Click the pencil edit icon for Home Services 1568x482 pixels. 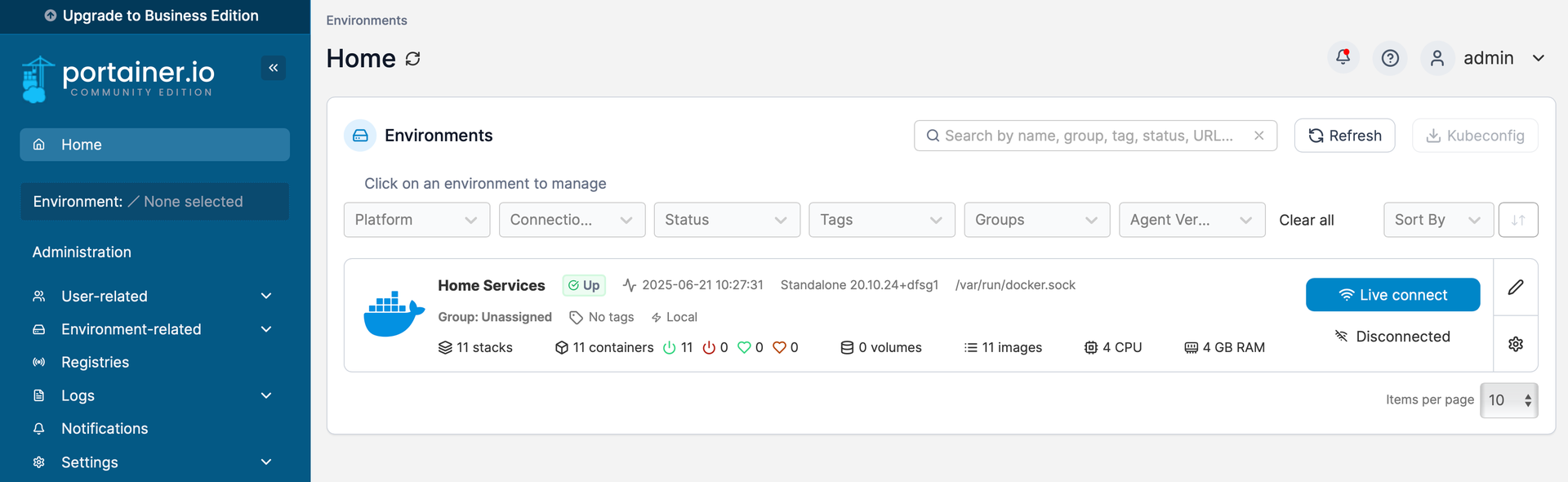(1516, 287)
